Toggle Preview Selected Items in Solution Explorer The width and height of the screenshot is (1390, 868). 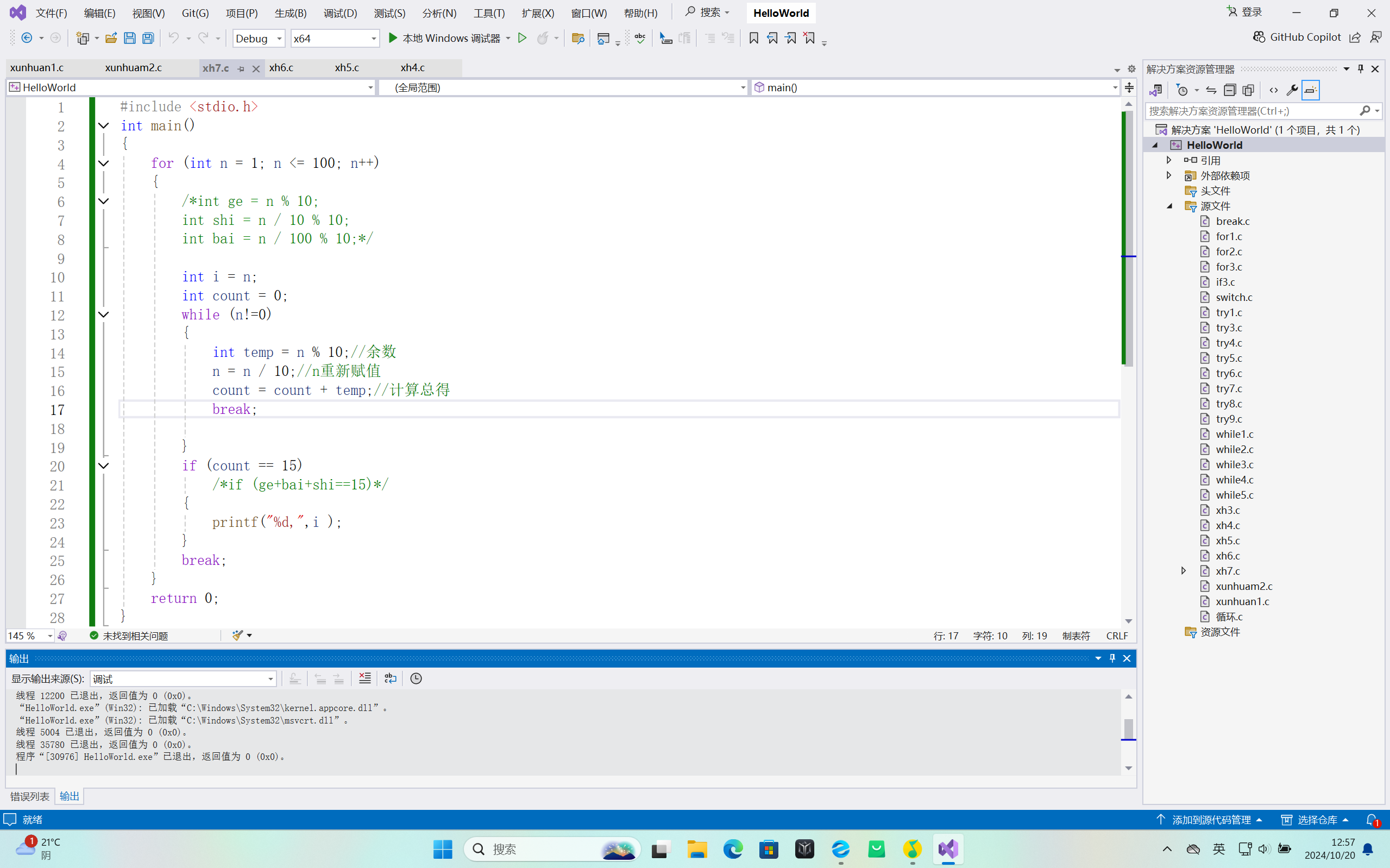point(1310,90)
